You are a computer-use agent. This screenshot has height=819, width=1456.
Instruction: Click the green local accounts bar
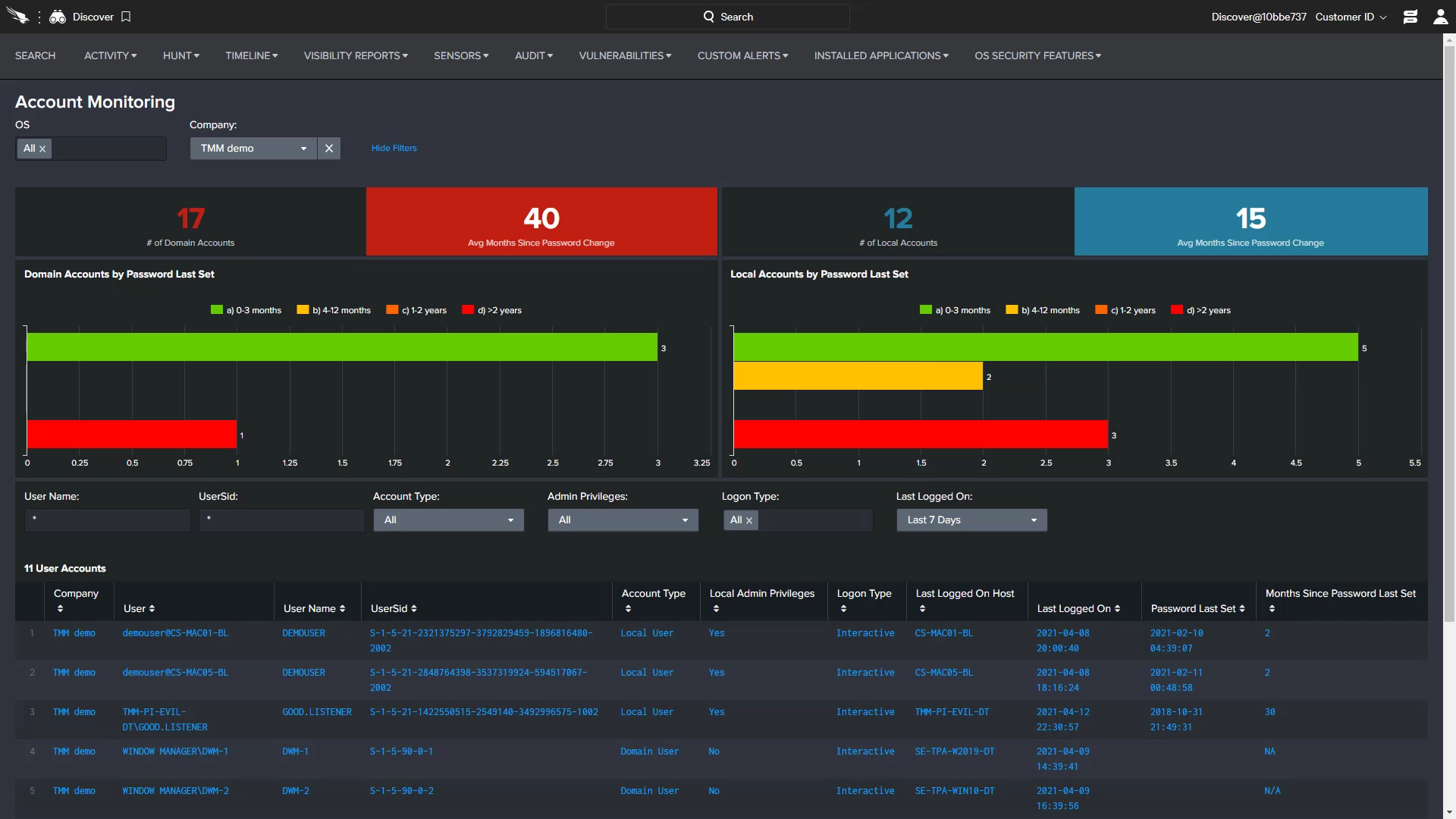tap(1046, 347)
